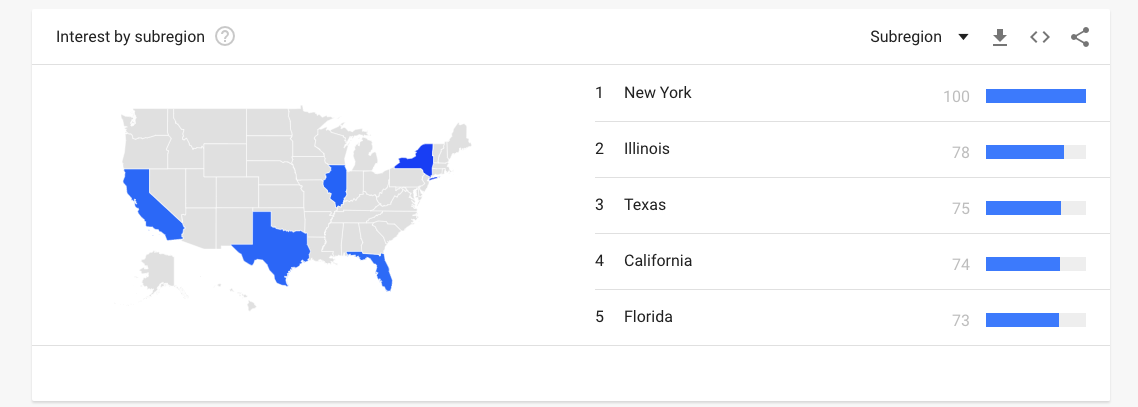Click the dropdown arrow beside Subregion
Screen dimensions: 1138x407
(x=963, y=37)
